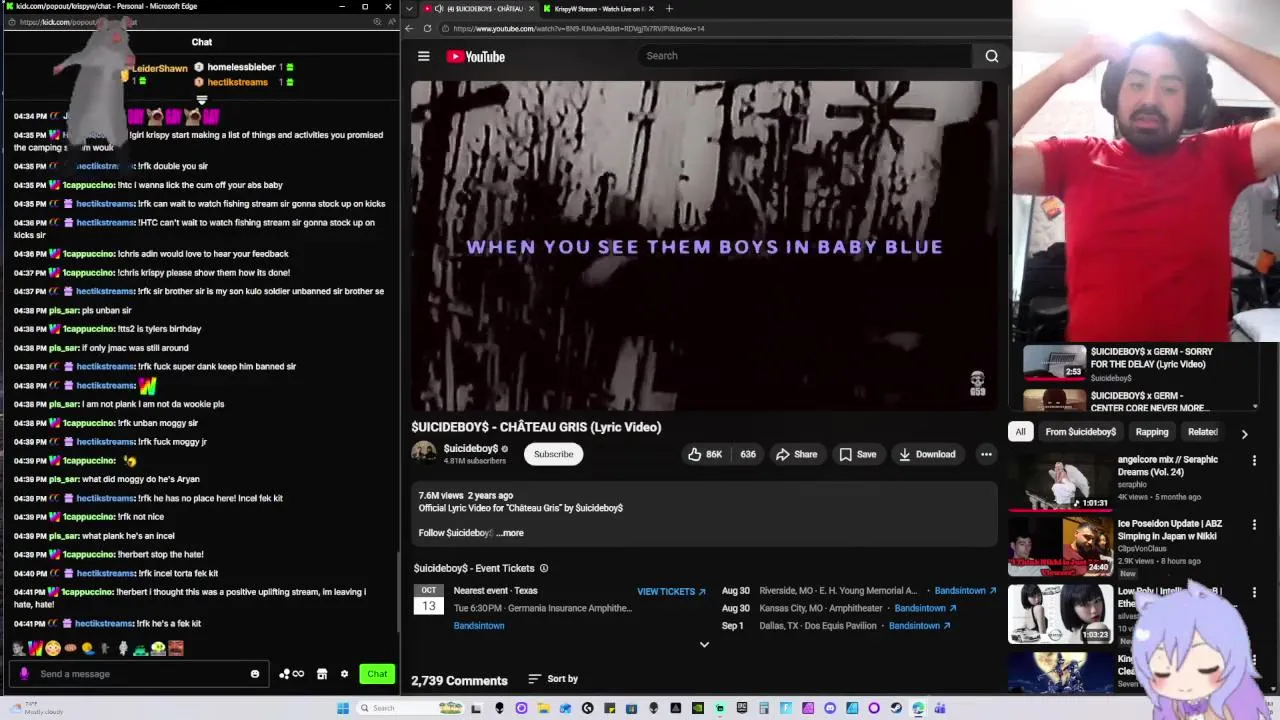Image resolution: width=1280 pixels, height=720 pixels.
Task: Open Microsoft Edge in the taskbar
Action: coord(918,708)
